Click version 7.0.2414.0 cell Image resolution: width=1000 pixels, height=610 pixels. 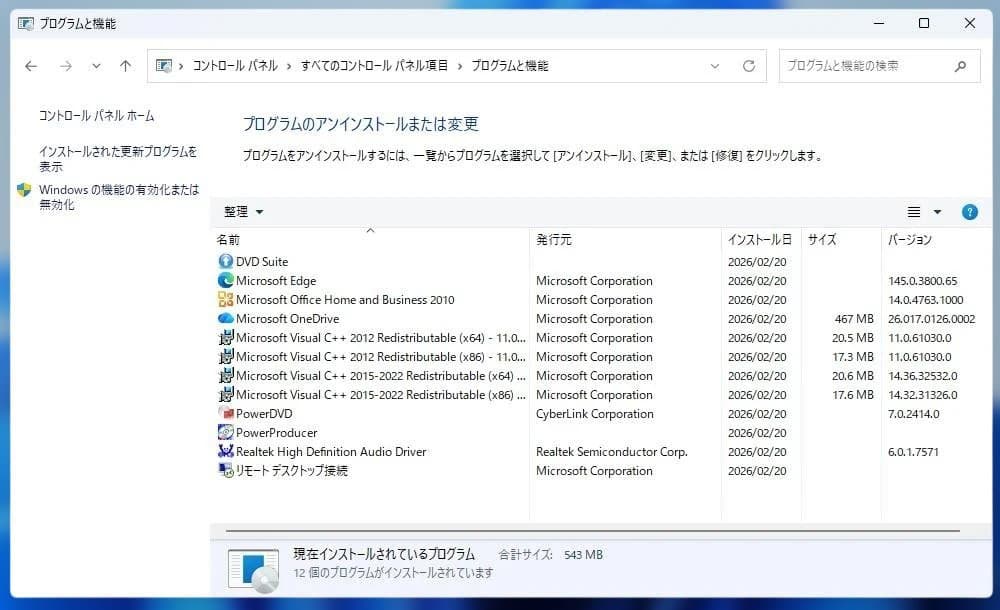pos(913,413)
